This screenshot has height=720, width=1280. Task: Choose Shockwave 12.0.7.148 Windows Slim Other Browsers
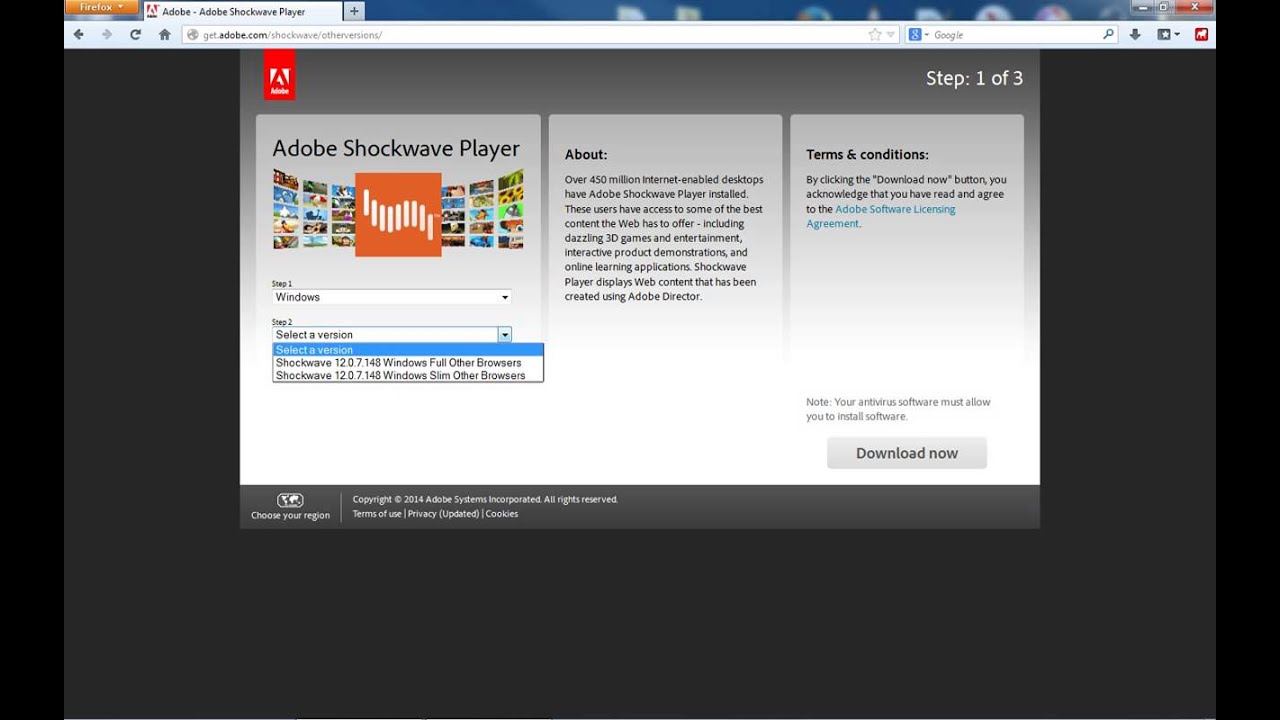click(x=408, y=376)
